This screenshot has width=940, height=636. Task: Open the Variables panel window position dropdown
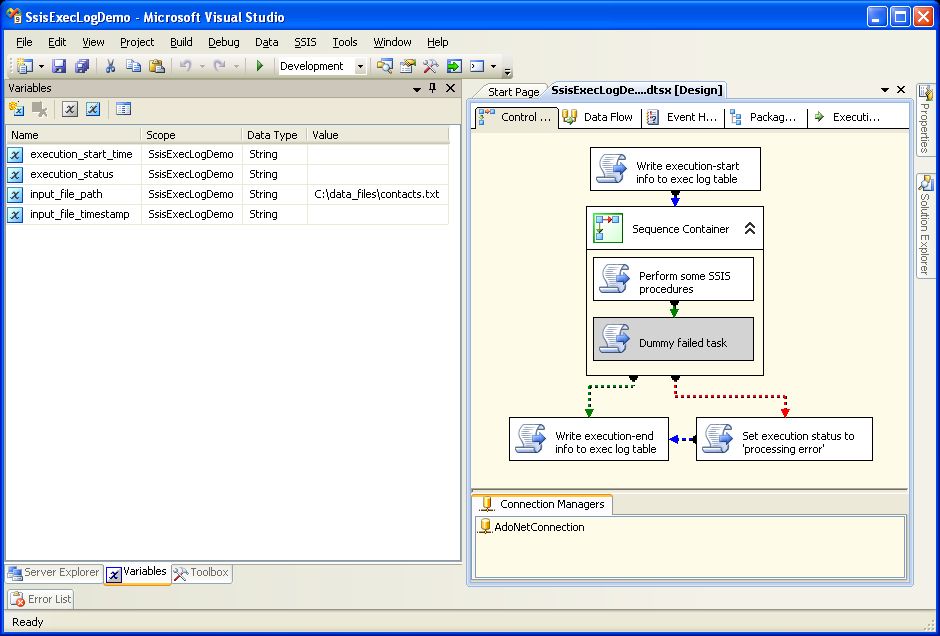[x=417, y=88]
